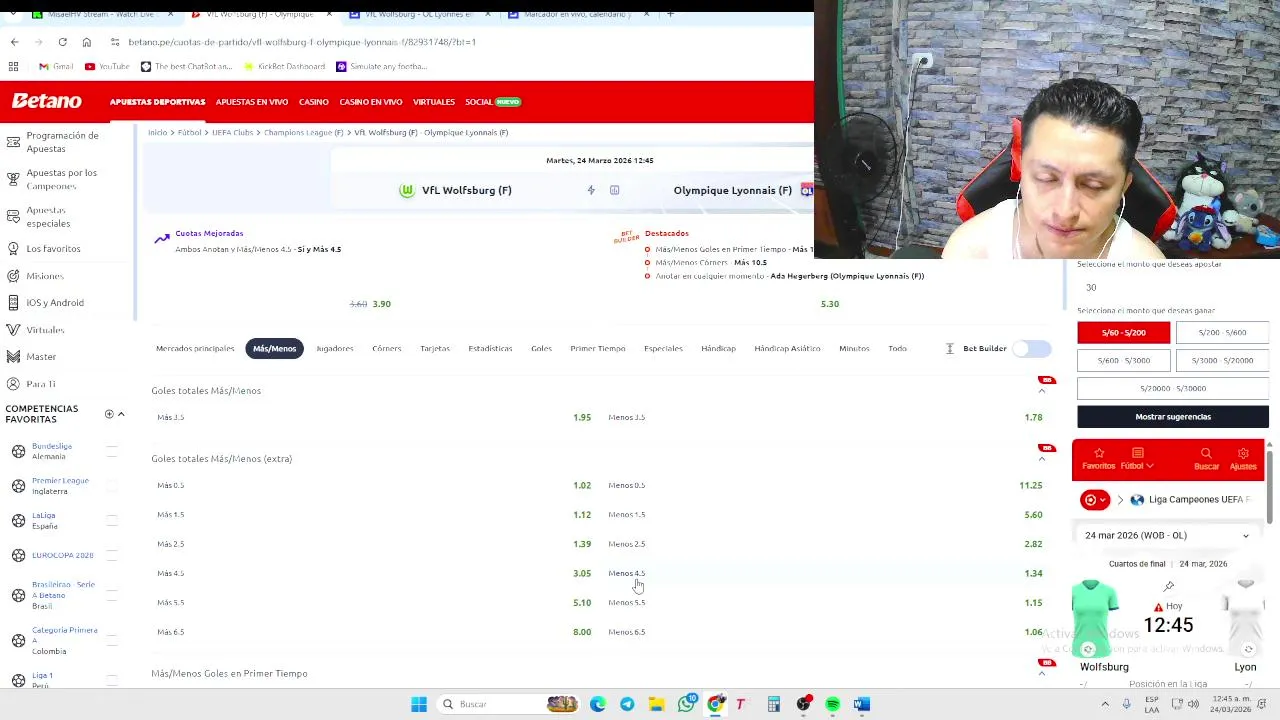Image resolution: width=1280 pixels, height=720 pixels.
Task: Click the Betano logo
Action: coord(47,101)
